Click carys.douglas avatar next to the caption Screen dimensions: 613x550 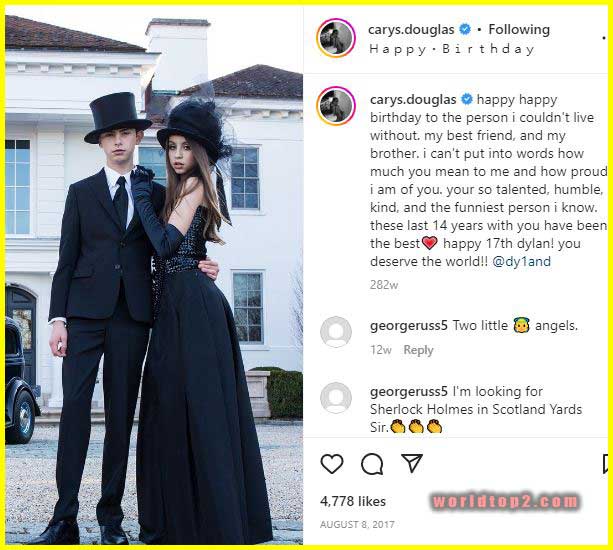click(x=336, y=106)
